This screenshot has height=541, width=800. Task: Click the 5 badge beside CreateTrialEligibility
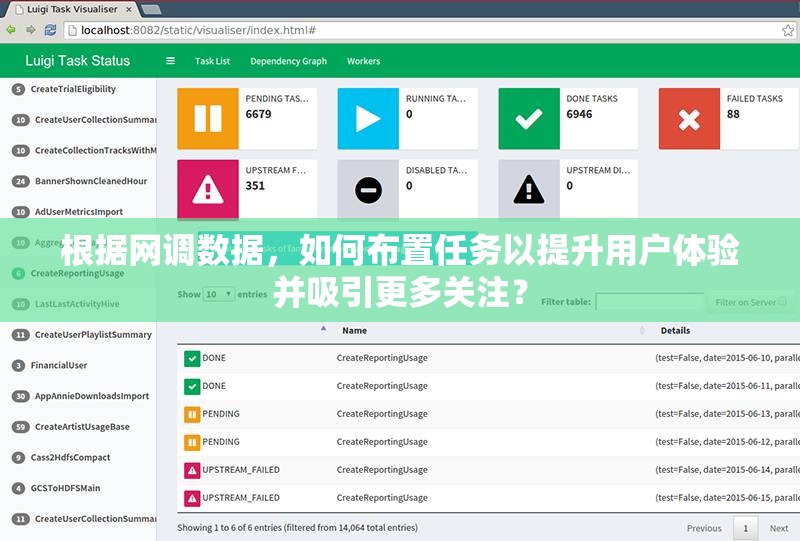pos(18,89)
